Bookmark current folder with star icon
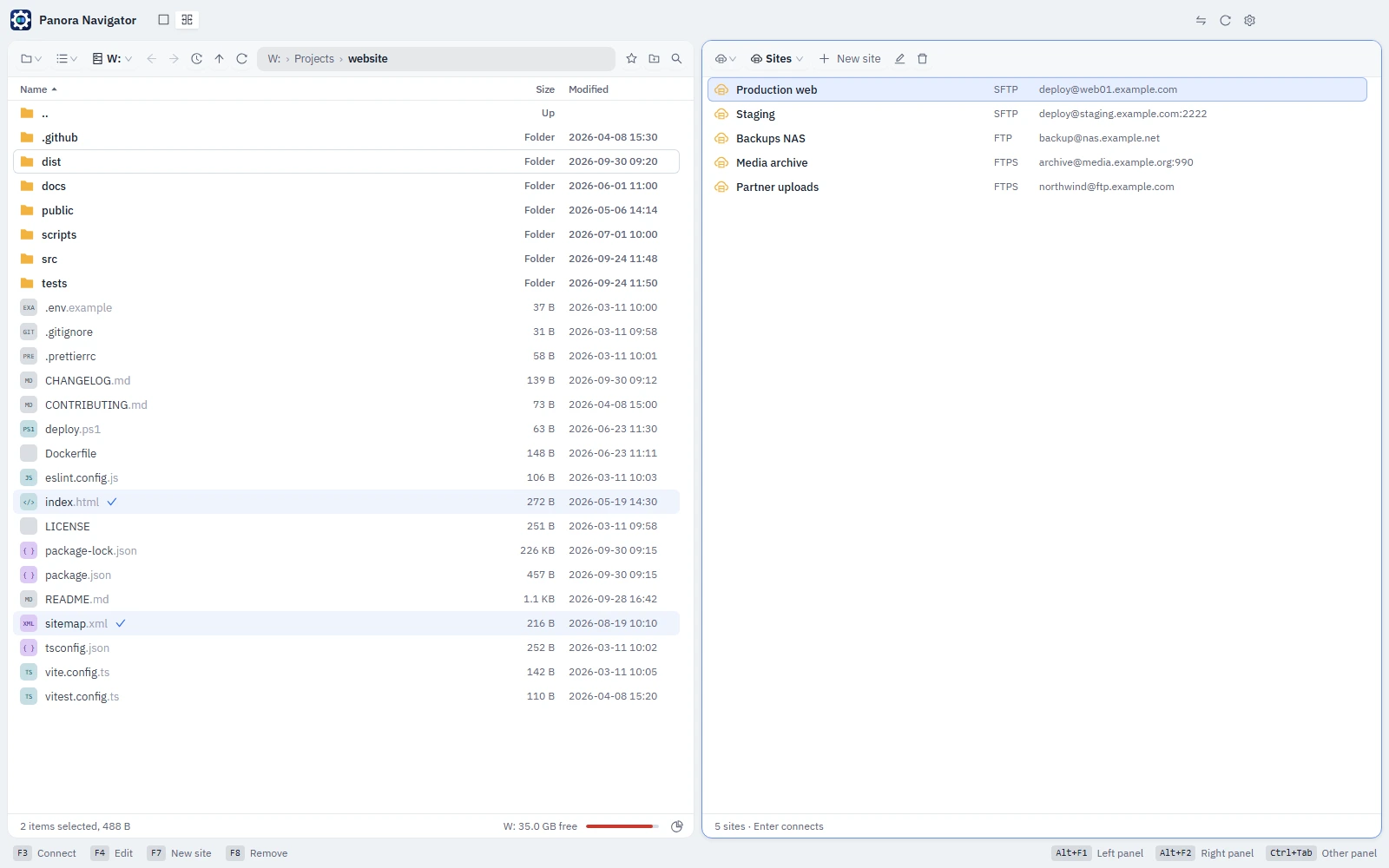This screenshot has width=1389, height=868. pyautogui.click(x=631, y=59)
